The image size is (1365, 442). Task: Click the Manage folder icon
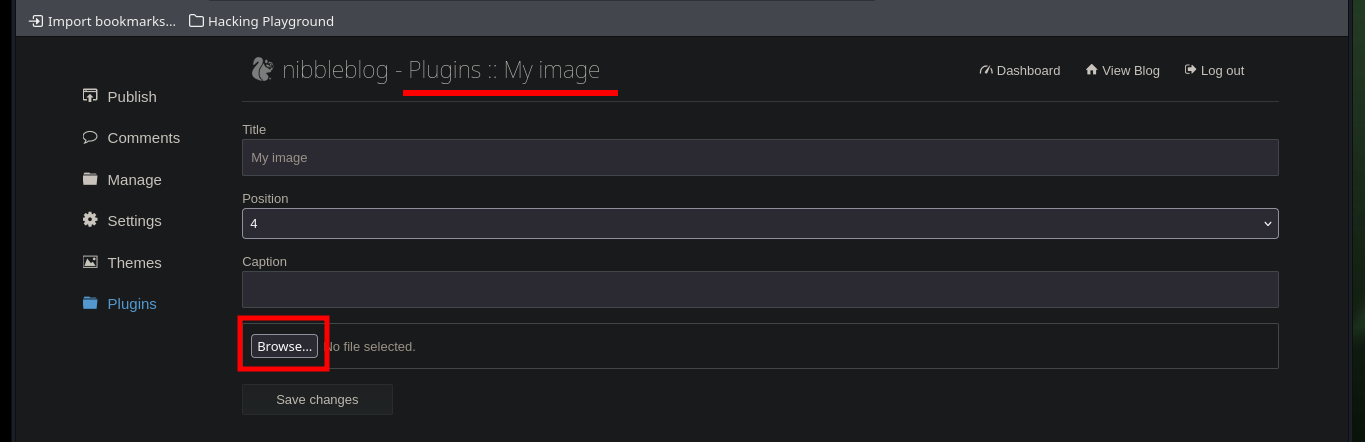click(90, 179)
